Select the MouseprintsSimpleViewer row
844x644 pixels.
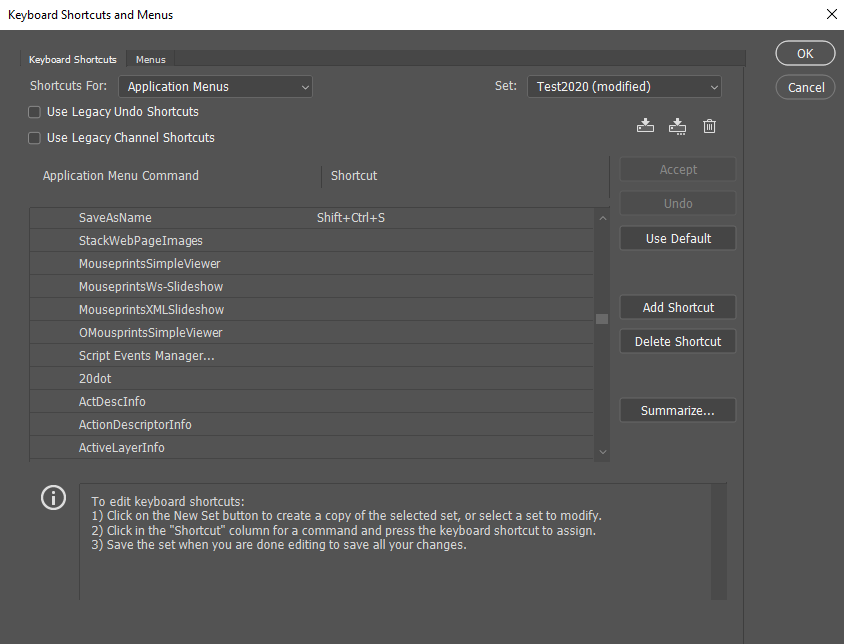point(311,264)
